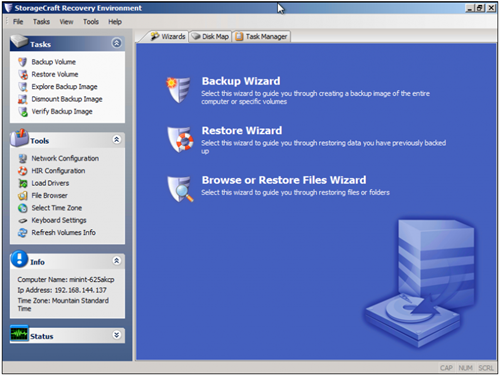Click the Select Time Zone globe icon

(x=23, y=208)
